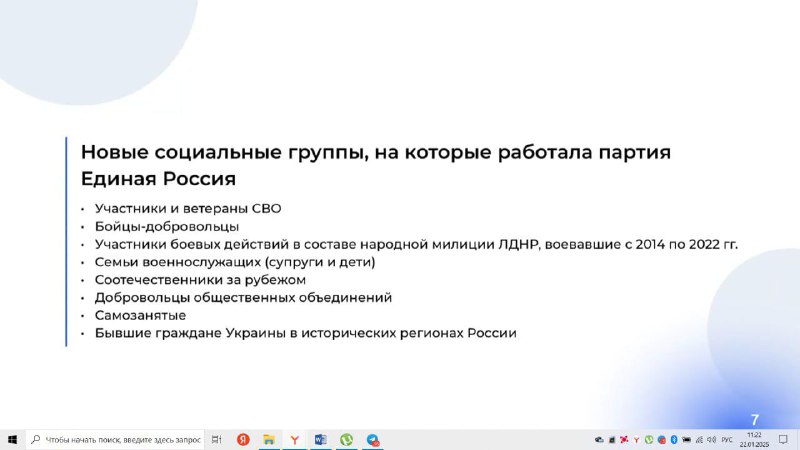
Task: Open File Explorer from the taskbar
Action: pos(269,439)
